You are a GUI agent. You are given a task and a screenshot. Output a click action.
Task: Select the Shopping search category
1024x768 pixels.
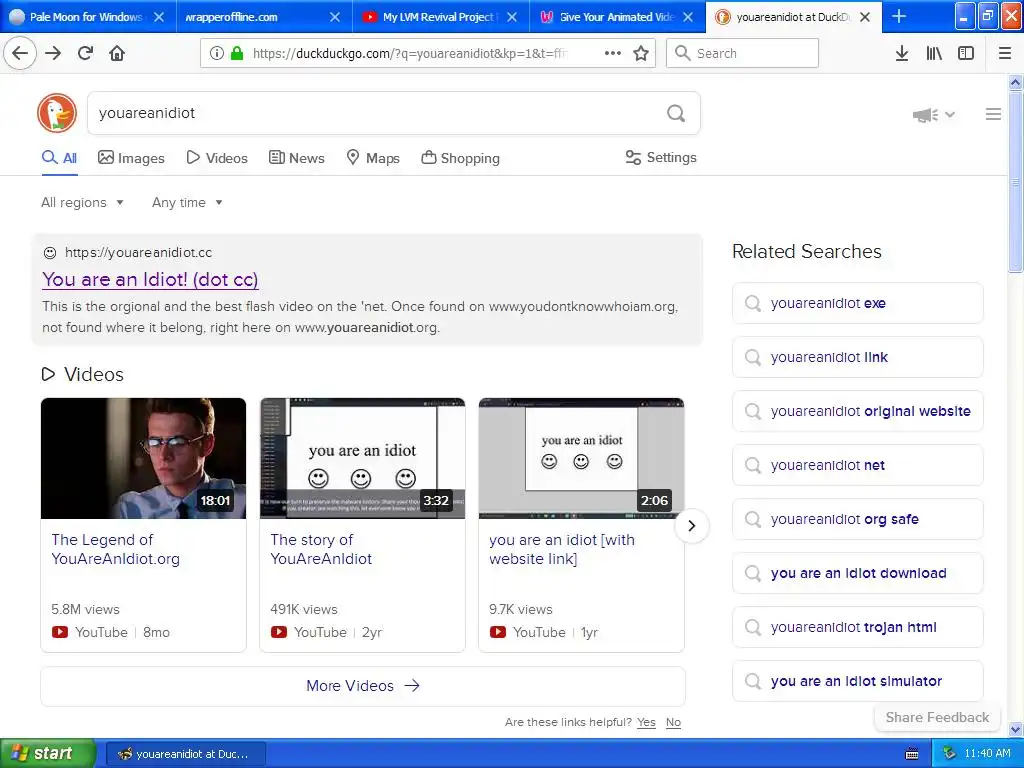click(460, 158)
